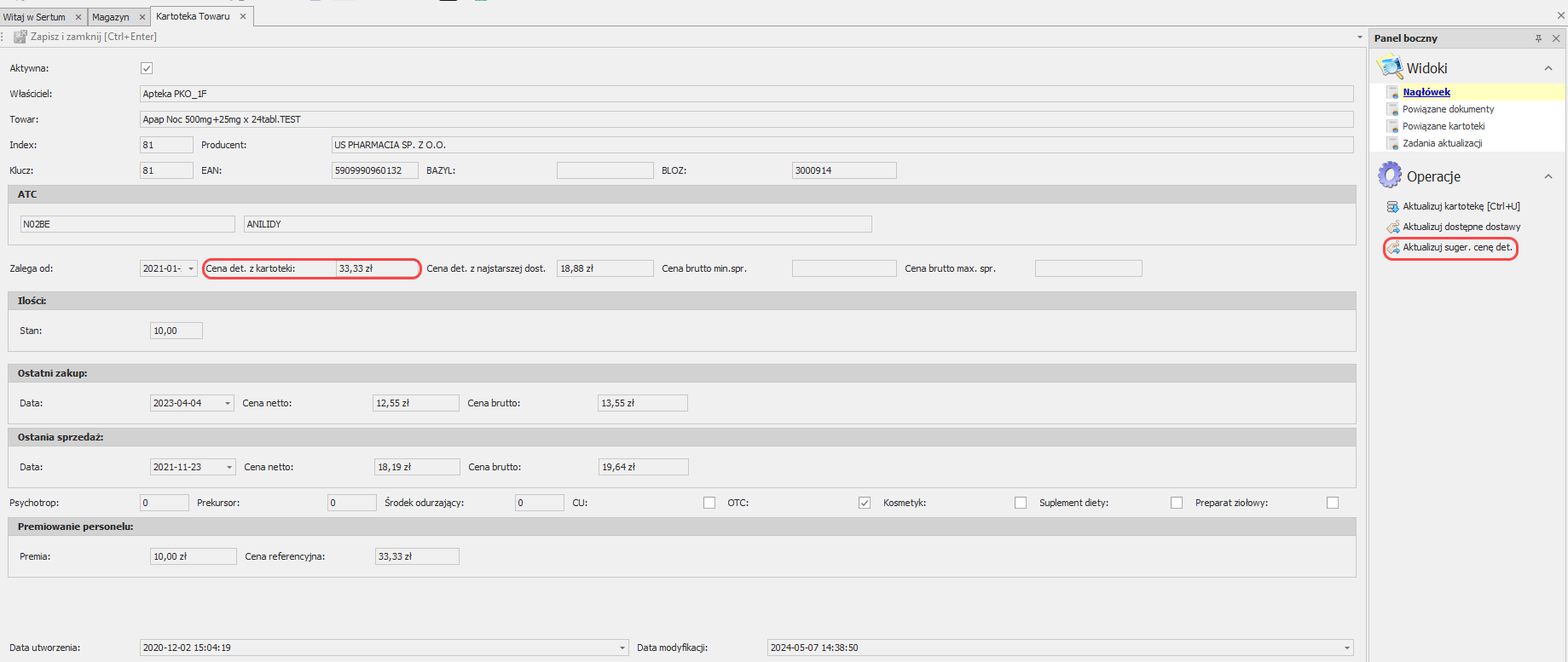
Task: Click the Aktualizuj suger. cenę det. icon
Action: click(1393, 248)
